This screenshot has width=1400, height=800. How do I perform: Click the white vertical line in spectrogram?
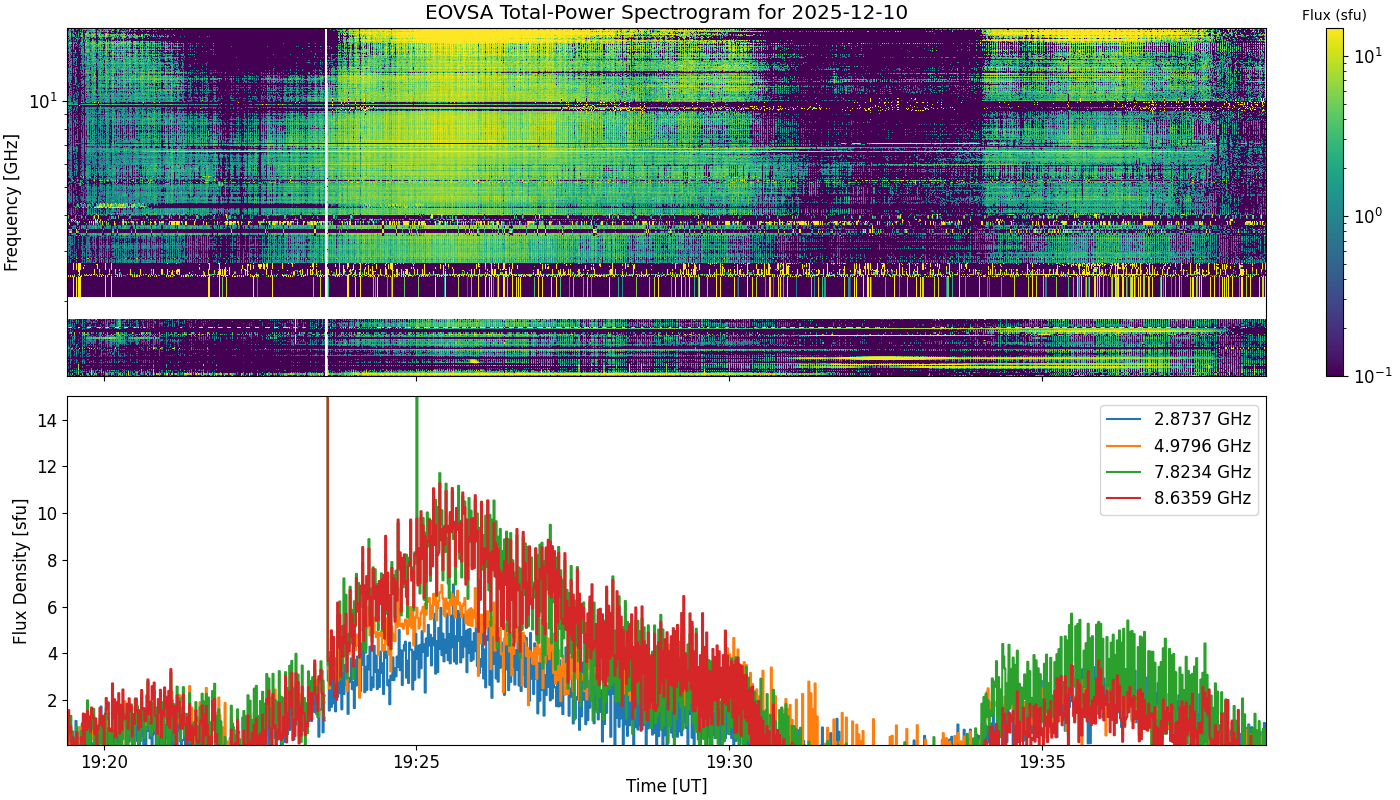click(x=326, y=202)
